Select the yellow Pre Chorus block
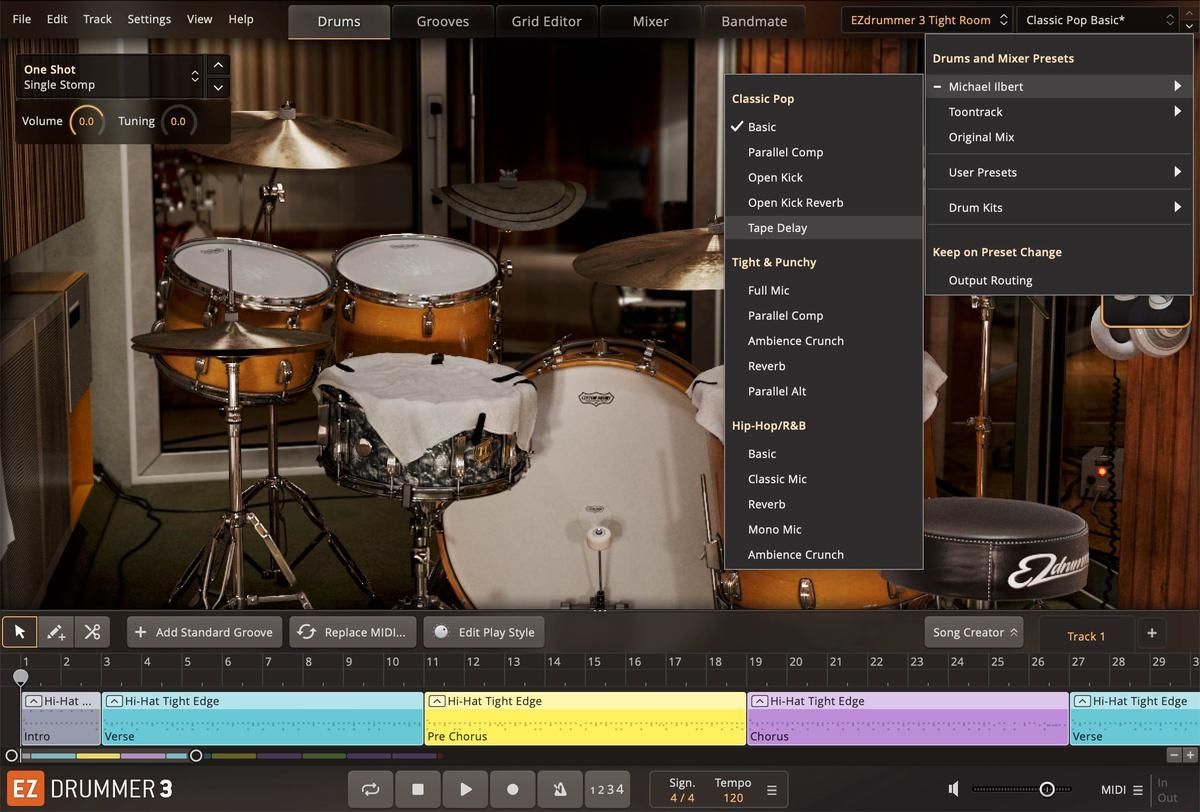This screenshot has height=812, width=1200. [x=585, y=719]
